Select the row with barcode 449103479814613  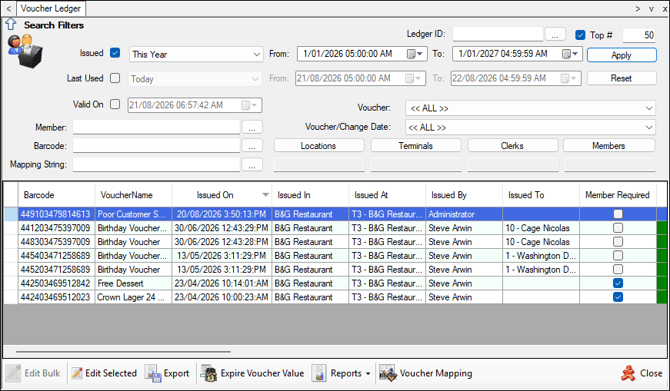pyautogui.click(x=335, y=214)
